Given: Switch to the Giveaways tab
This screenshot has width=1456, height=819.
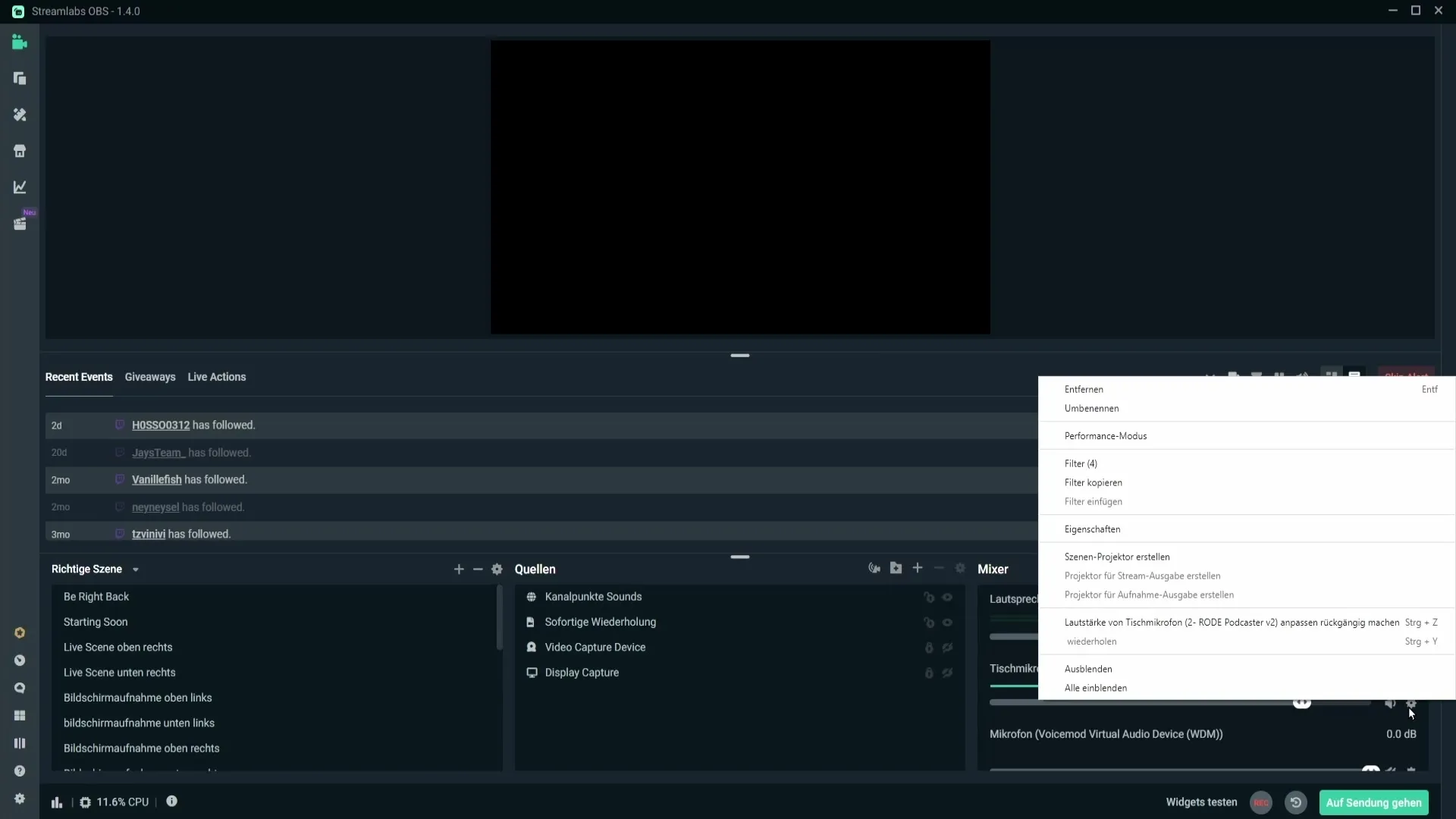Looking at the screenshot, I should [x=150, y=377].
